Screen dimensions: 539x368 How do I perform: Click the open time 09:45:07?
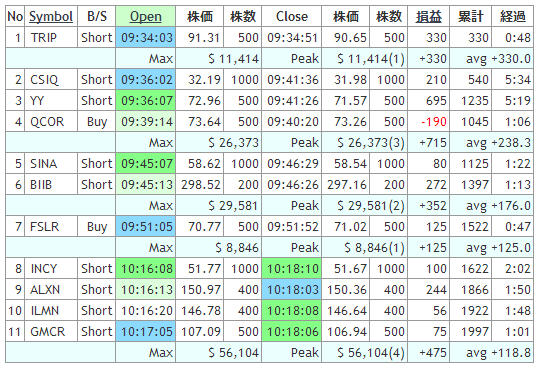tap(145, 164)
